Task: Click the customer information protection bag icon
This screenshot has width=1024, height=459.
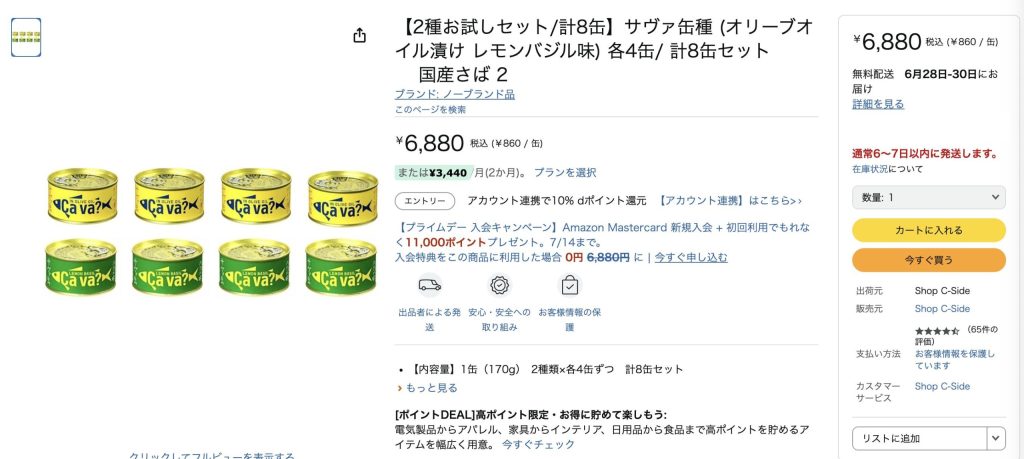Action: 569,285
